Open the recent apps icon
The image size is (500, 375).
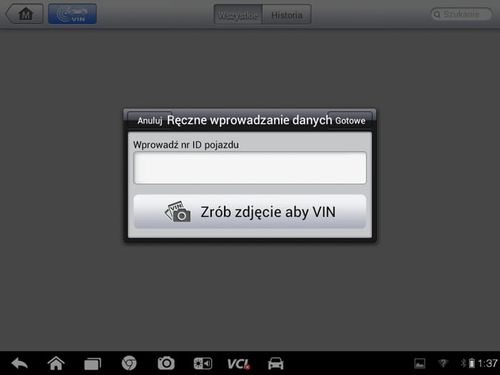(92, 364)
